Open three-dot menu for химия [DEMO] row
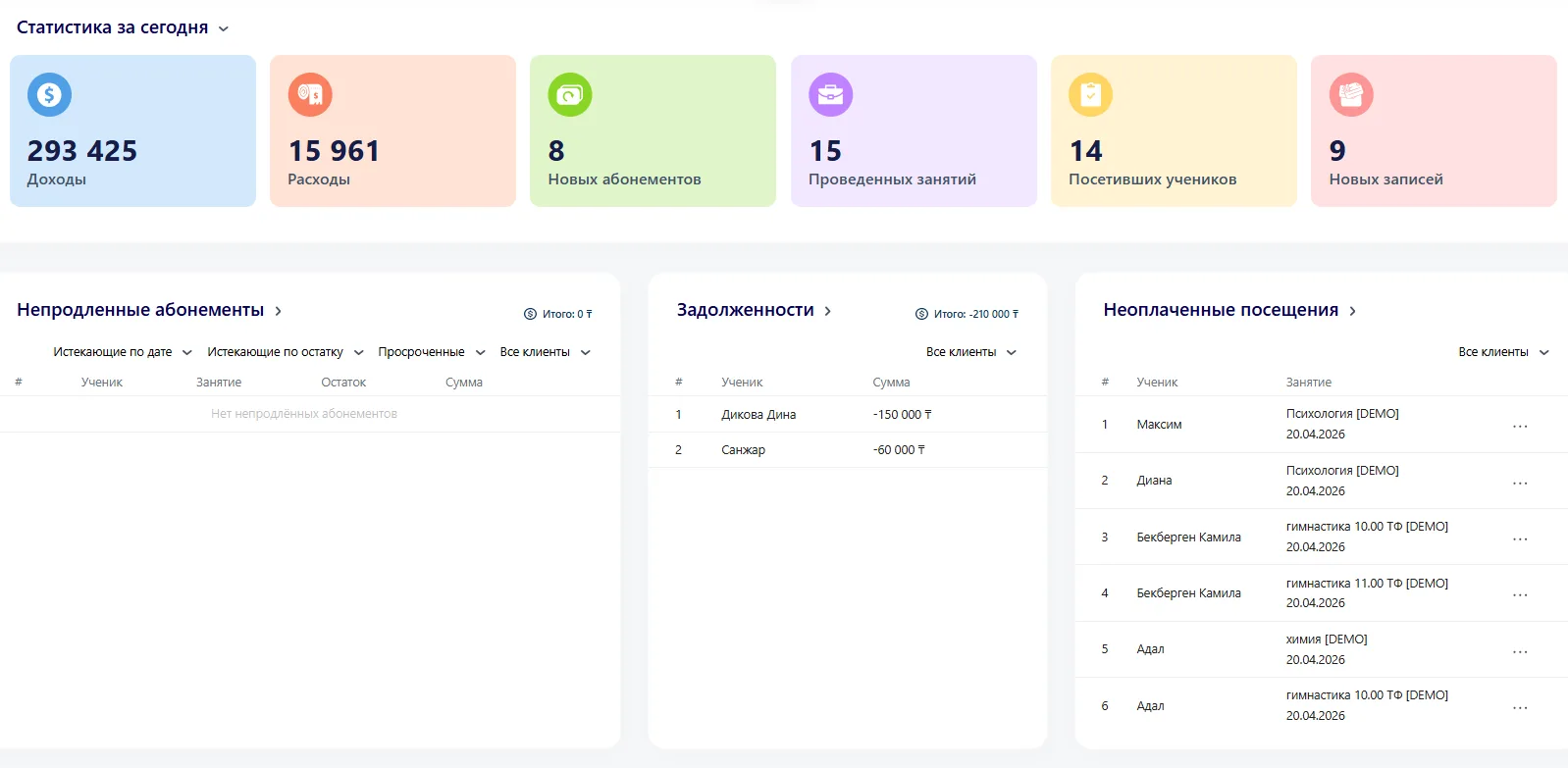The height and width of the screenshot is (768, 1568). coord(1520,650)
